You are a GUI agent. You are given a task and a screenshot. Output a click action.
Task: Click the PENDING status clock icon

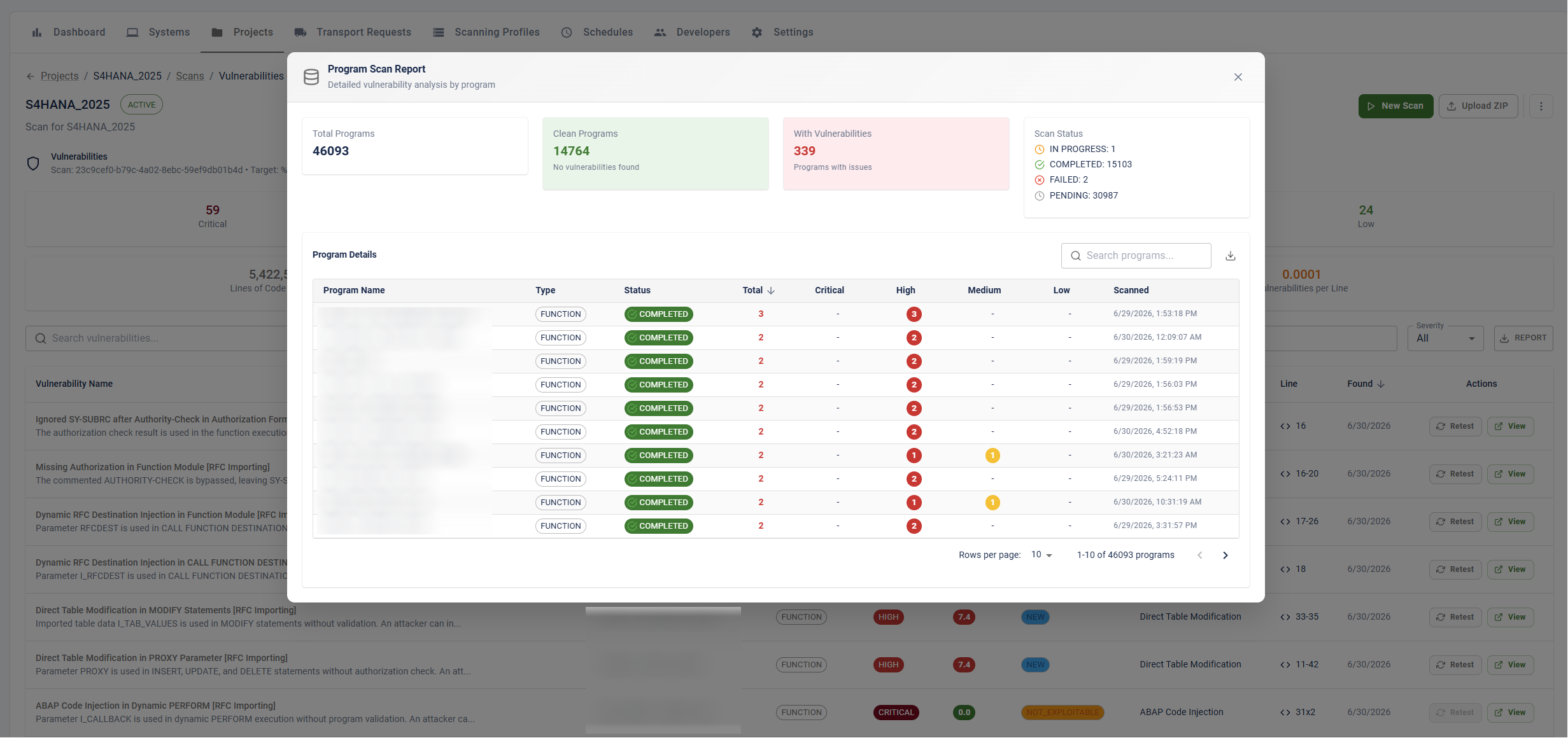pos(1039,196)
